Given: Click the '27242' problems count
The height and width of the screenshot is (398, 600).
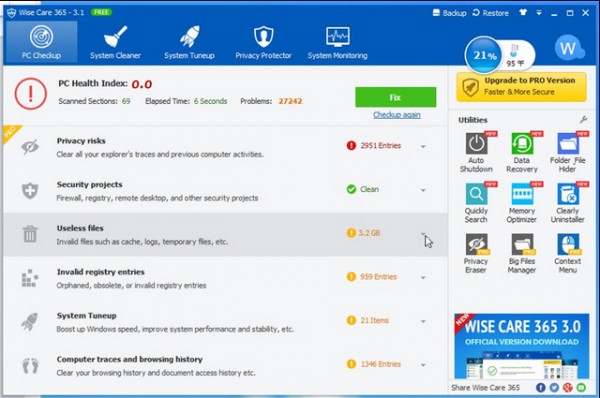Looking at the screenshot, I should click(x=290, y=101).
